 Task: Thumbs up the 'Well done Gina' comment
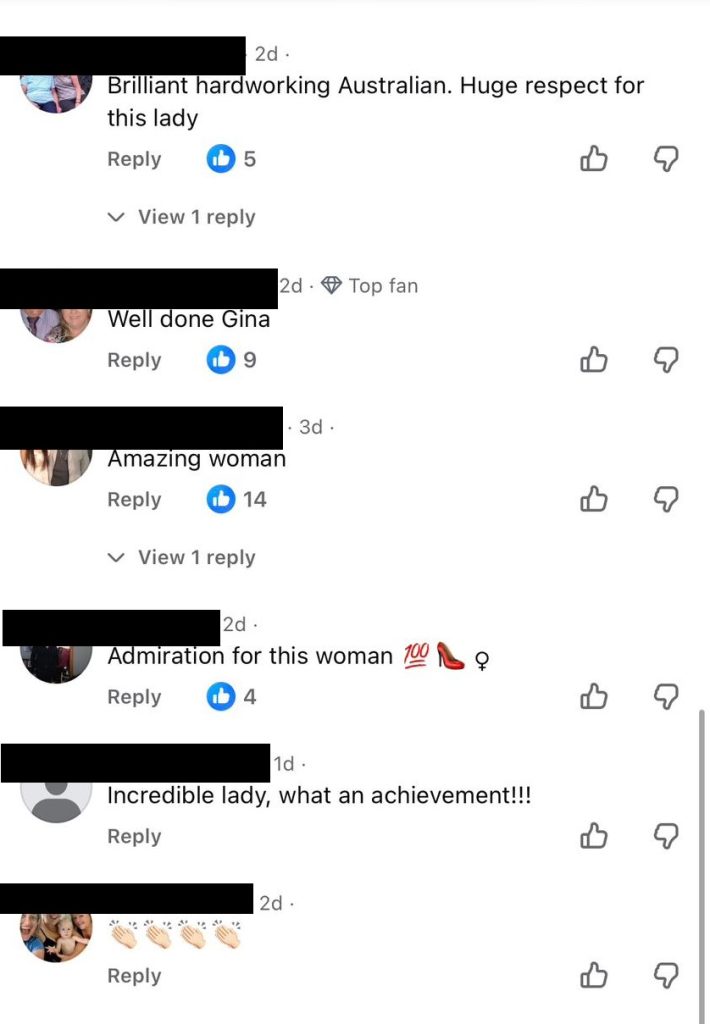(x=594, y=359)
